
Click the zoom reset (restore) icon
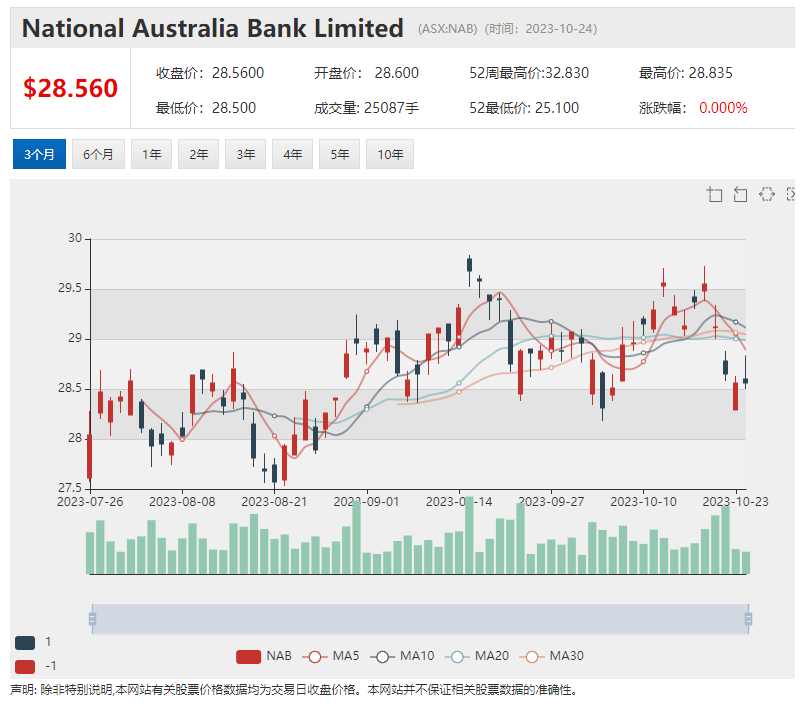(740, 194)
